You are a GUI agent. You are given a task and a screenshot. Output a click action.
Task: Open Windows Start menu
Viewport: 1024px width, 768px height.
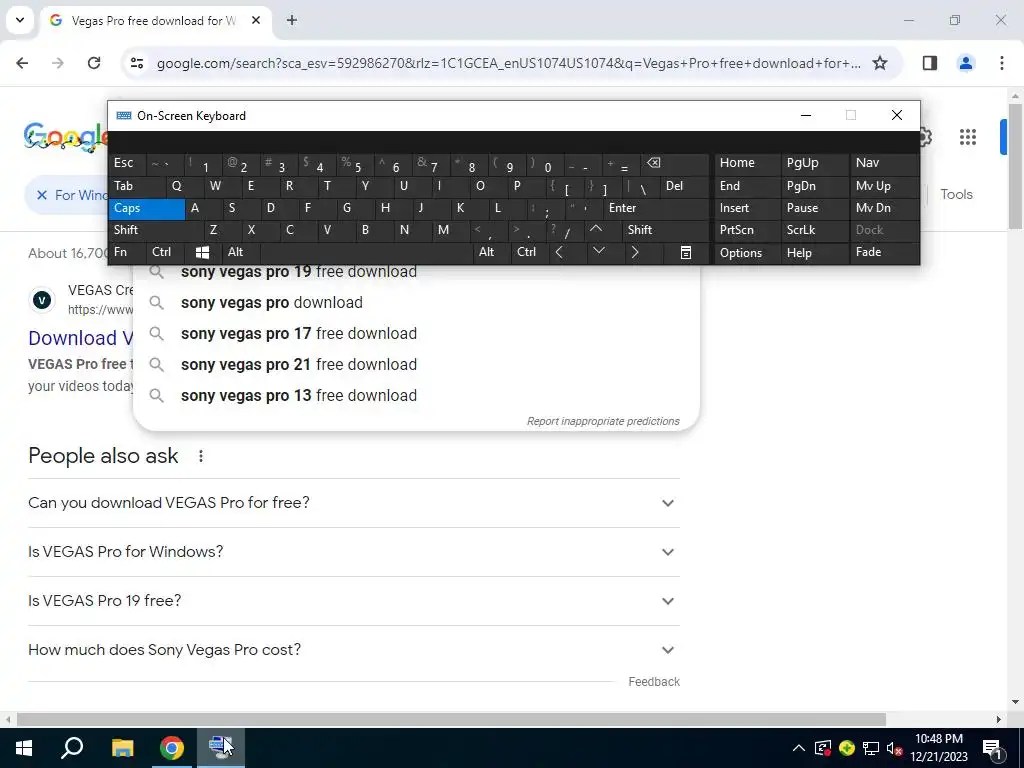tap(24, 748)
